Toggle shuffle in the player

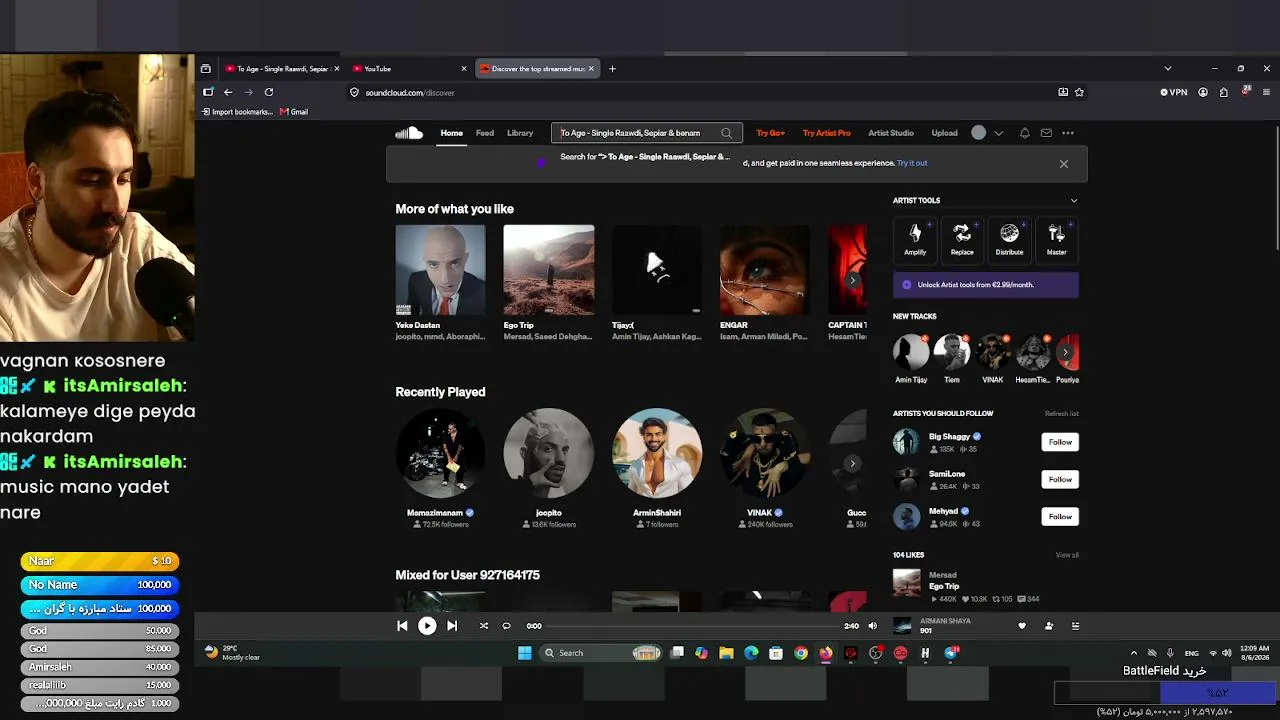coord(484,626)
